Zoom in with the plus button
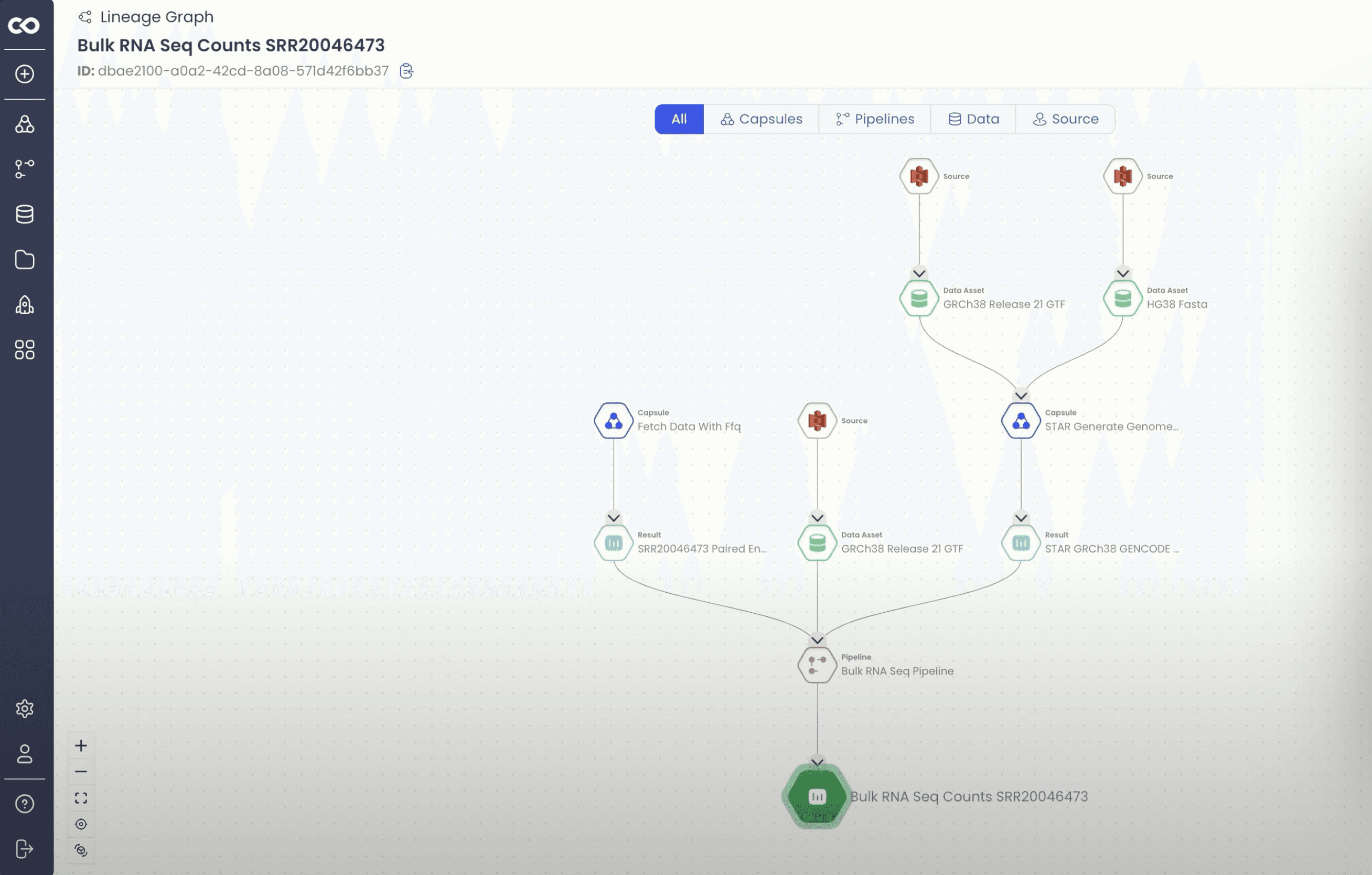Screen dimensions: 1372x875 (x=81, y=745)
